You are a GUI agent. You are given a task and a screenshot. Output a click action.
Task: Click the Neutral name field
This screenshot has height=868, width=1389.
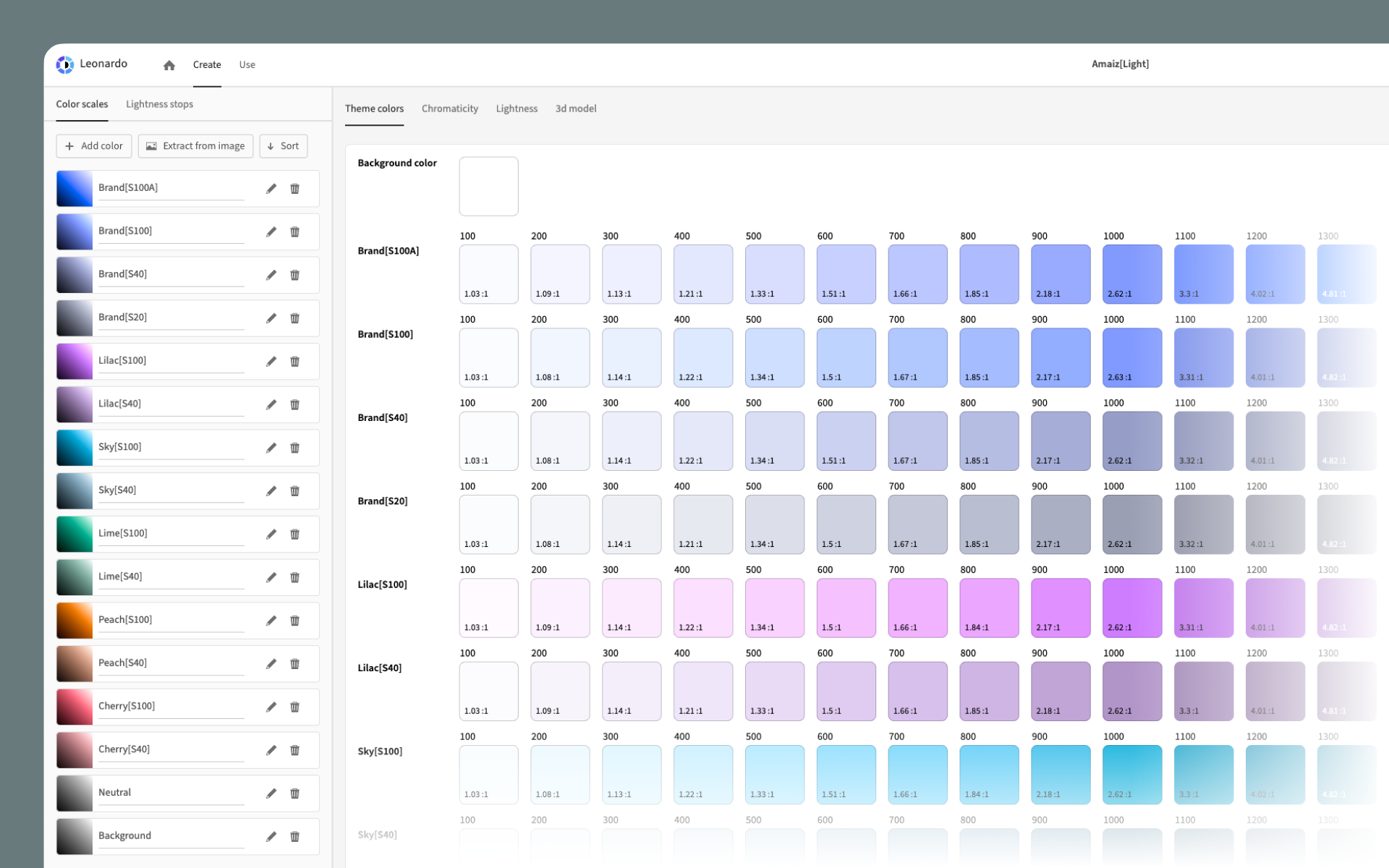(x=171, y=793)
